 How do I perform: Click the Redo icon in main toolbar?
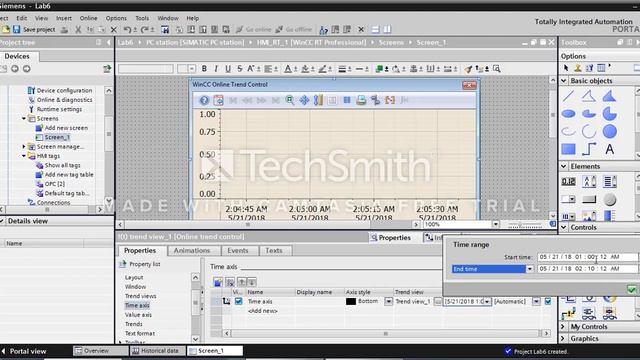144,29
